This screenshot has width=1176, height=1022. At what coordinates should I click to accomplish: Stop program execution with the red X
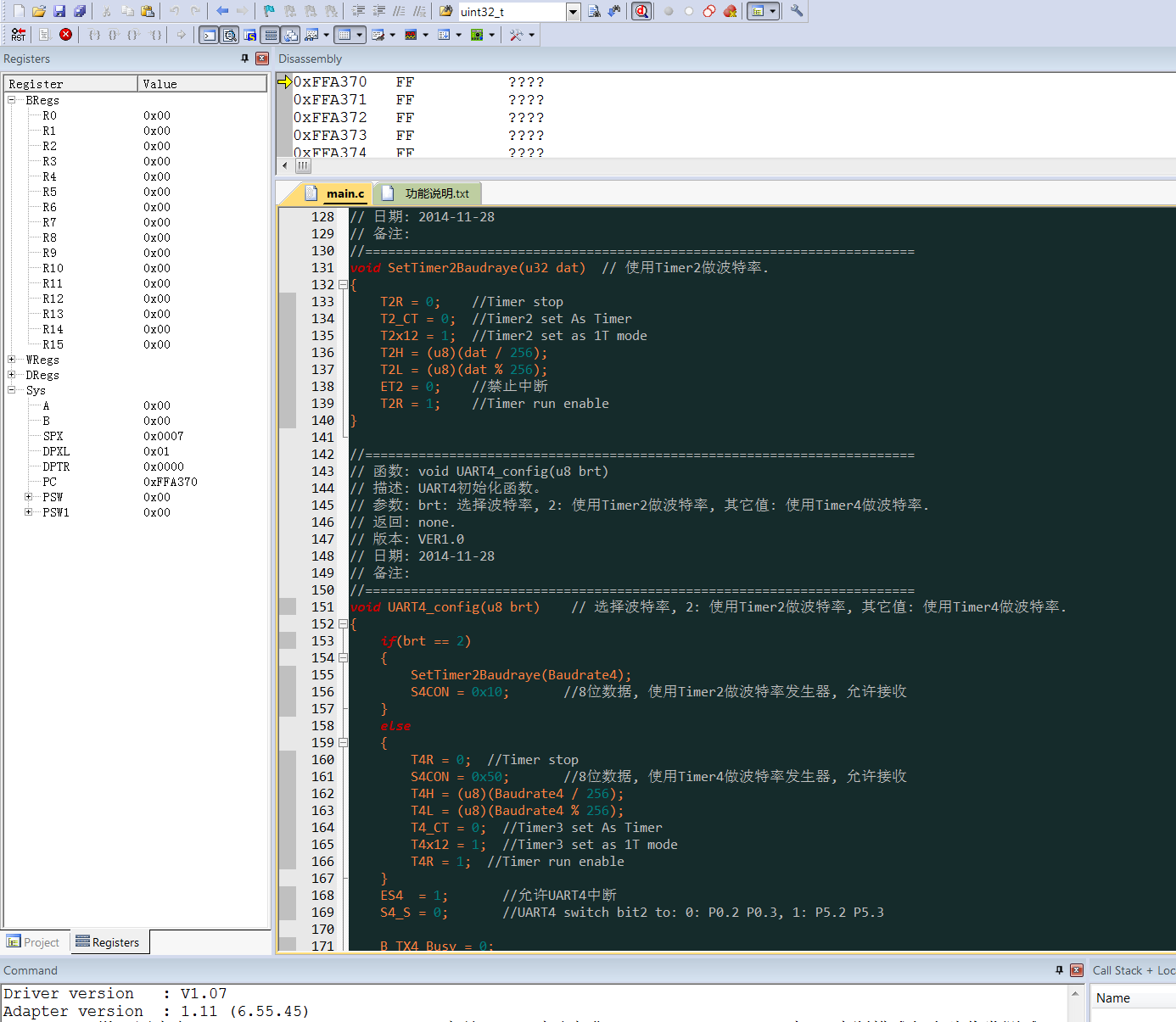[65, 35]
